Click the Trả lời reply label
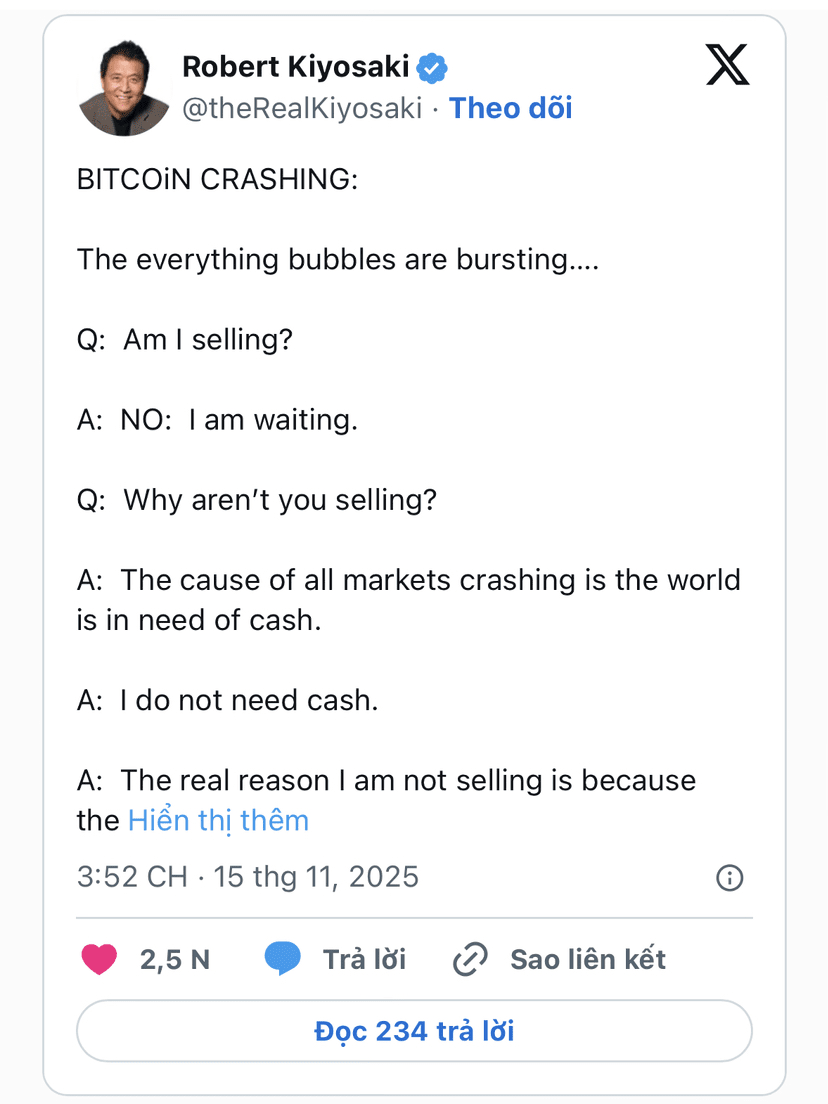828x1104 pixels. [x=364, y=959]
